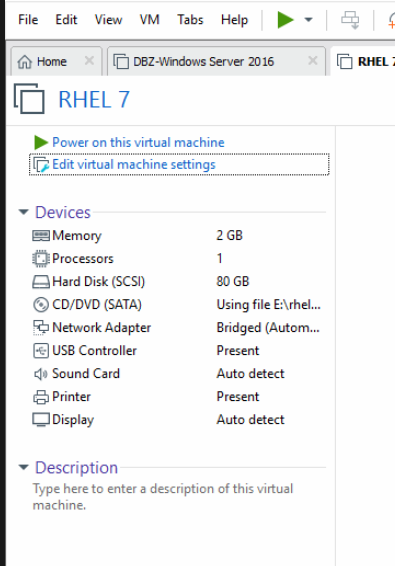395x566 pixels.
Task: Click the 80 GB disk size value
Action: click(233, 282)
